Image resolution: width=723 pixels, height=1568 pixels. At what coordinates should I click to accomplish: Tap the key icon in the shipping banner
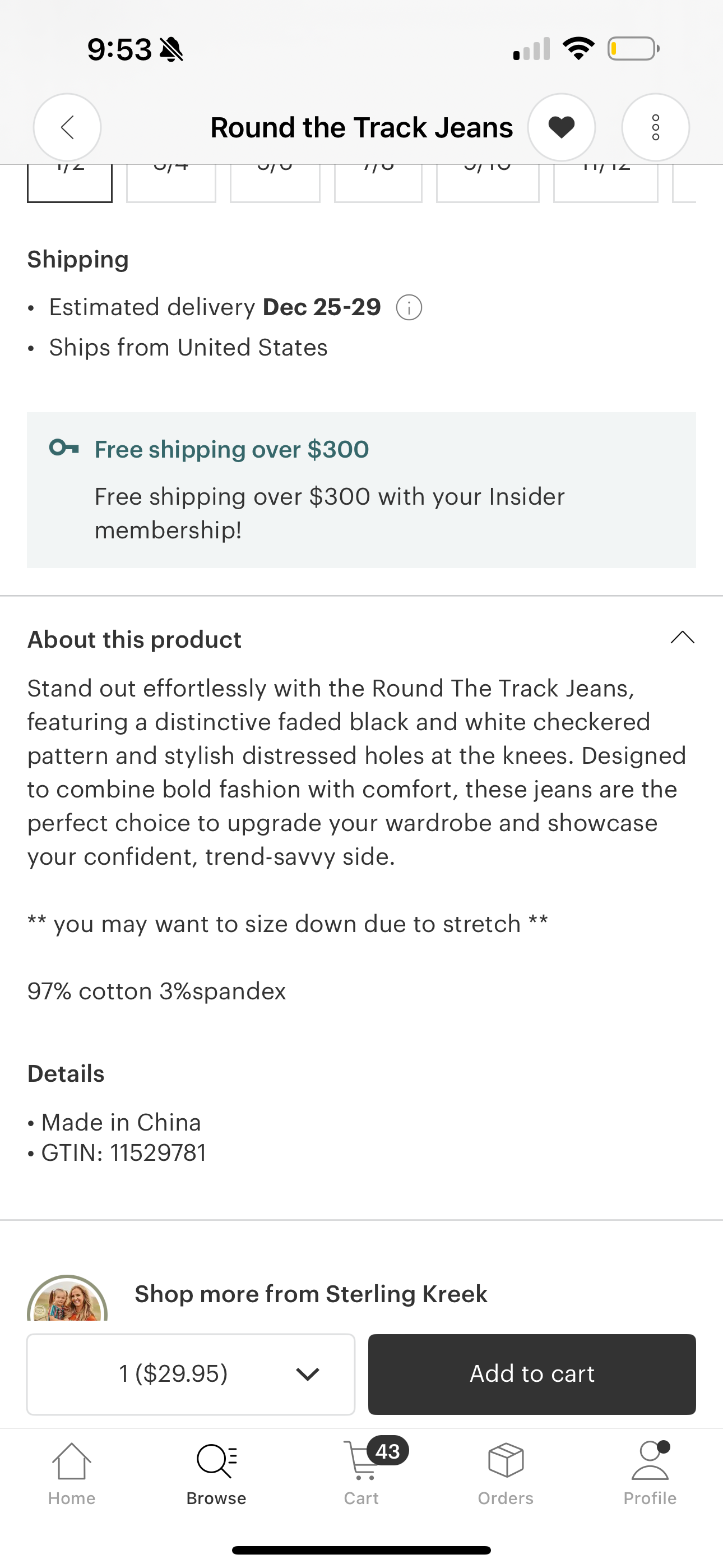[x=64, y=449]
